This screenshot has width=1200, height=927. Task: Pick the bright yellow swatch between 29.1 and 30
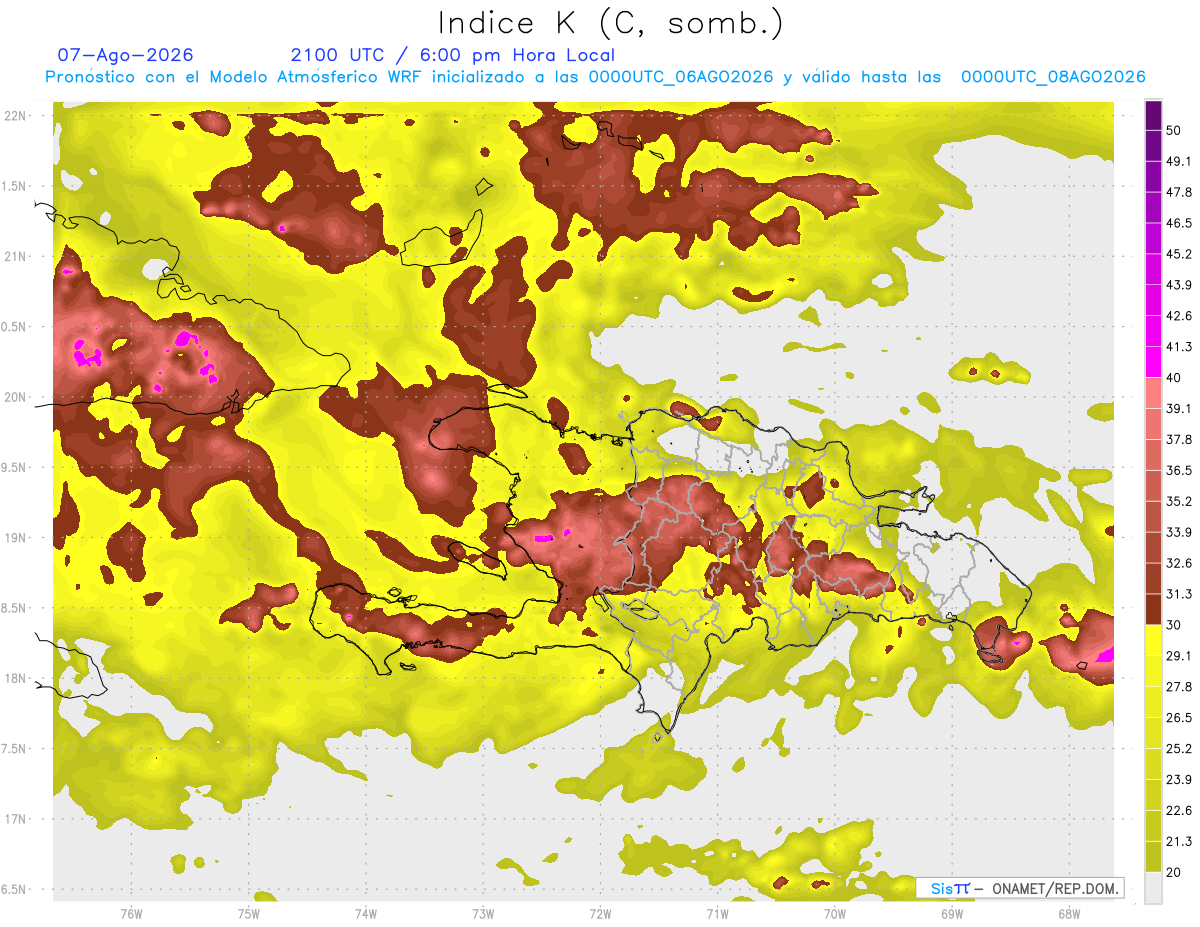tap(1154, 640)
